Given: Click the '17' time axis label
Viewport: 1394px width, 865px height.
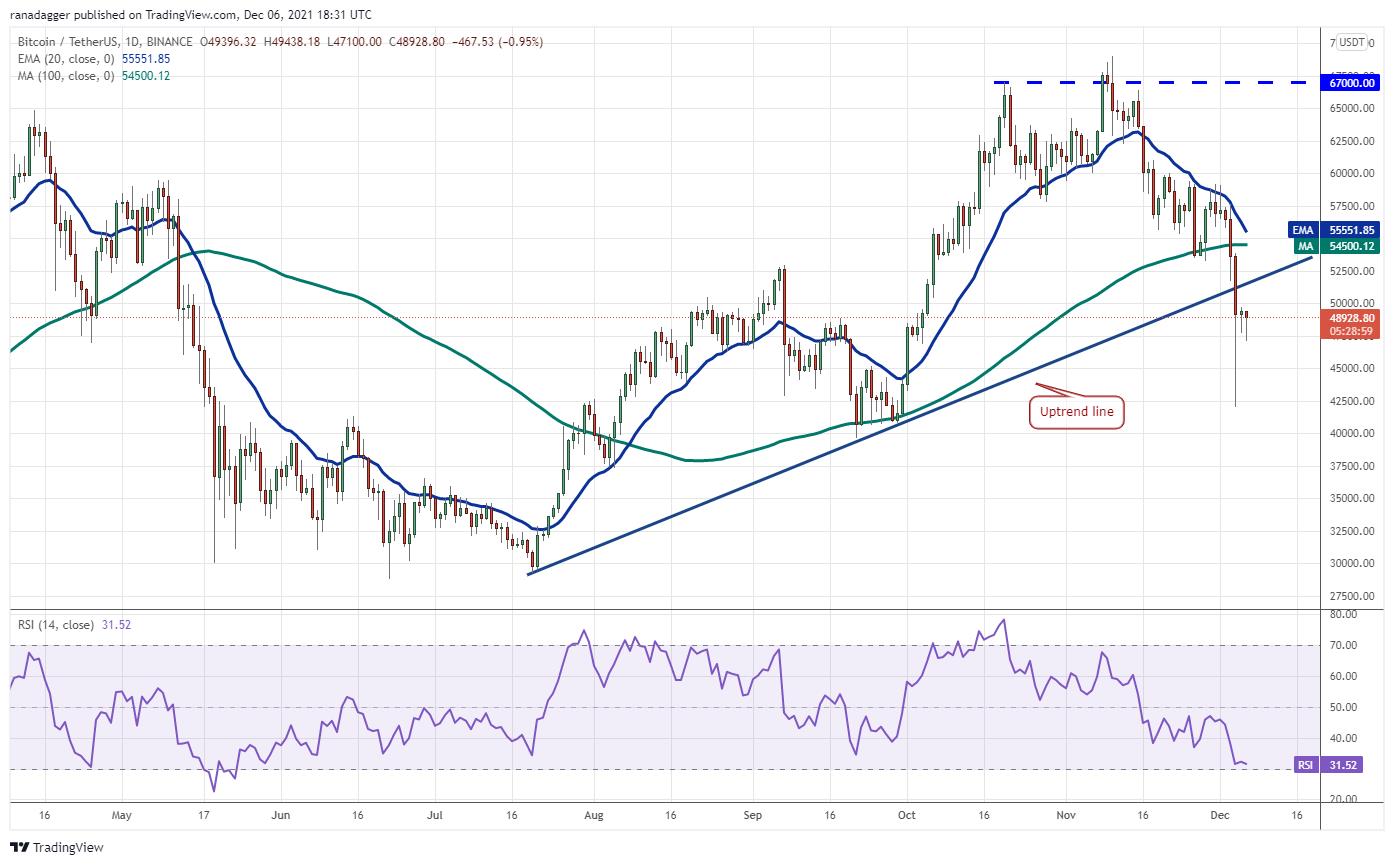Looking at the screenshot, I should click(x=203, y=815).
